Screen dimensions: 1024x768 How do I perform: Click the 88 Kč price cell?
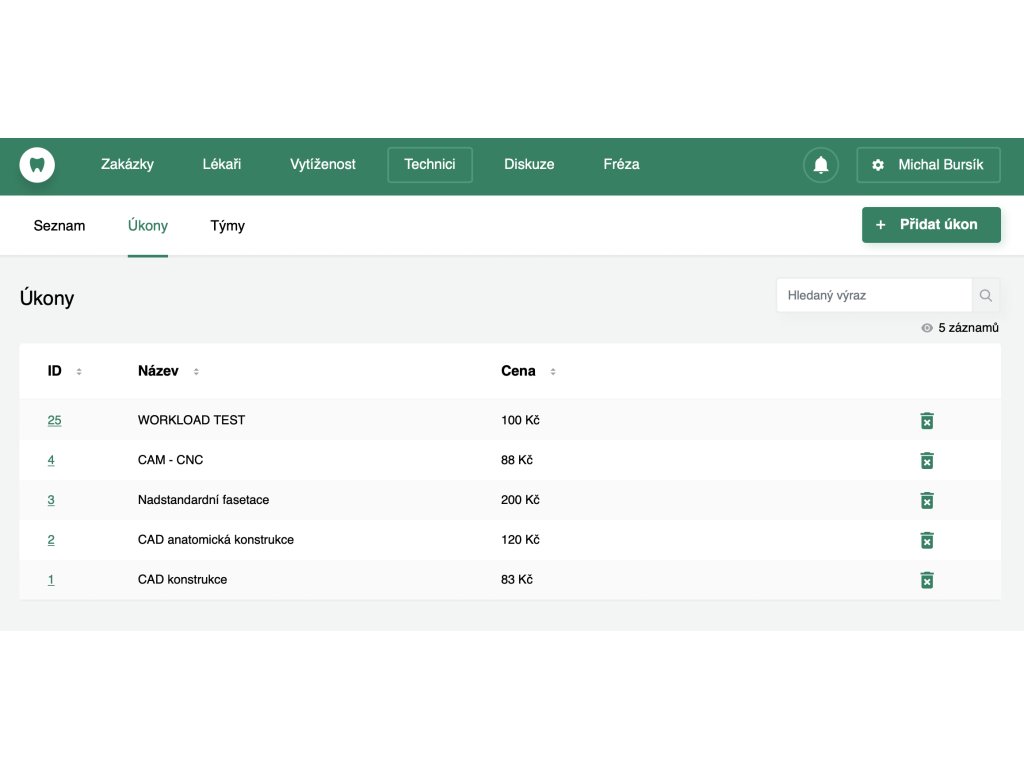[517, 460]
